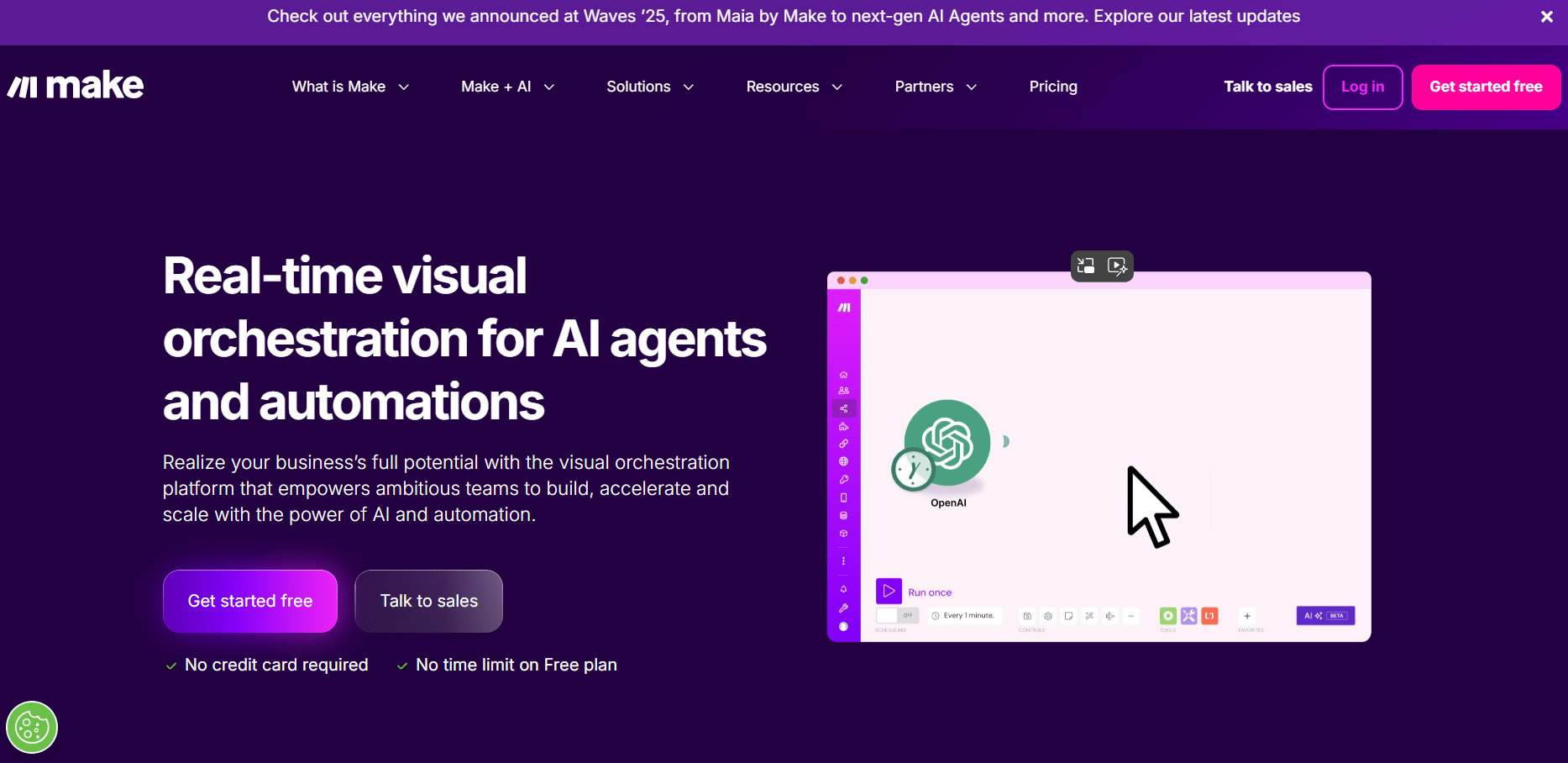Open the What is Make menu
Screen dimensions: 1568x763
pyautogui.click(x=338, y=87)
